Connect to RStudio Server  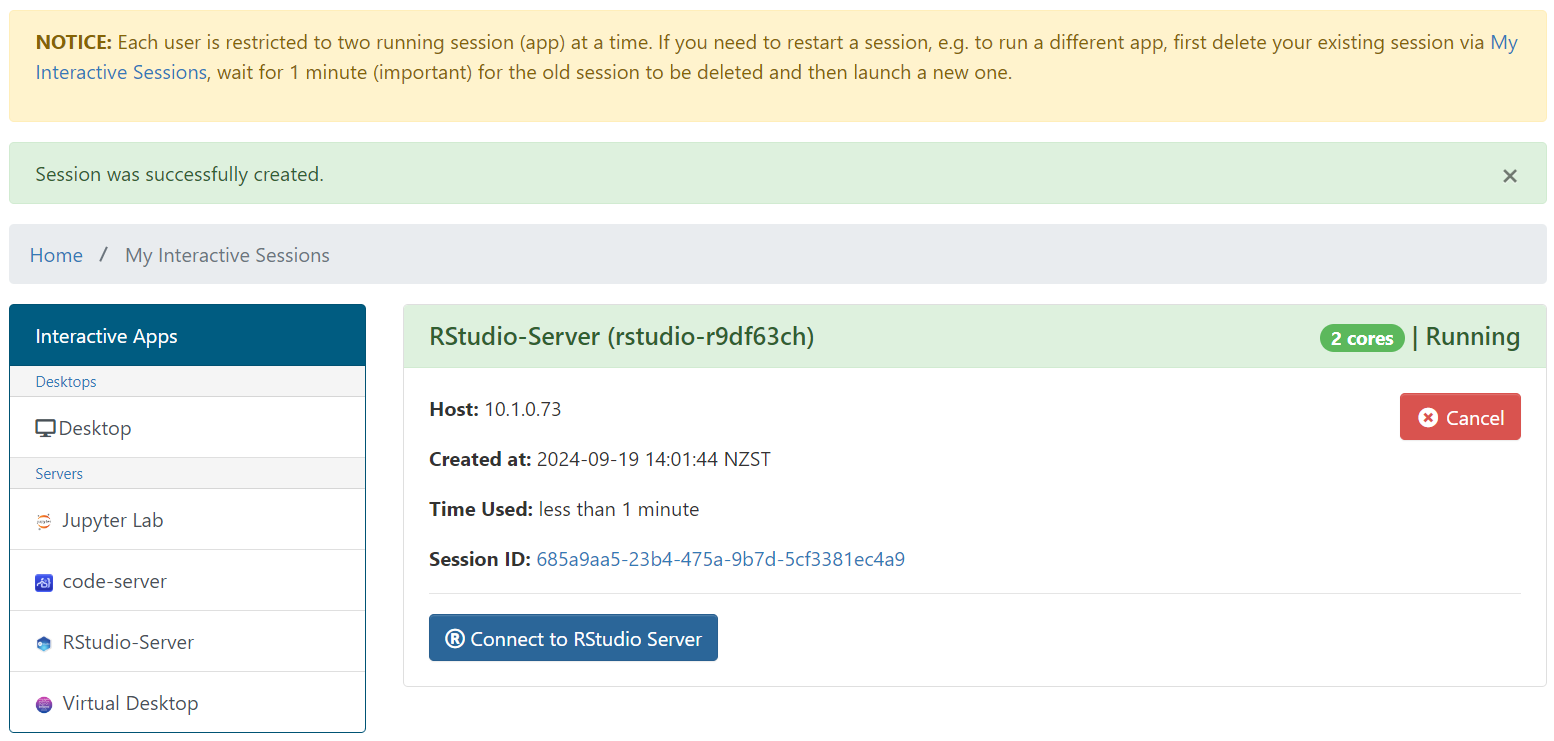point(573,638)
